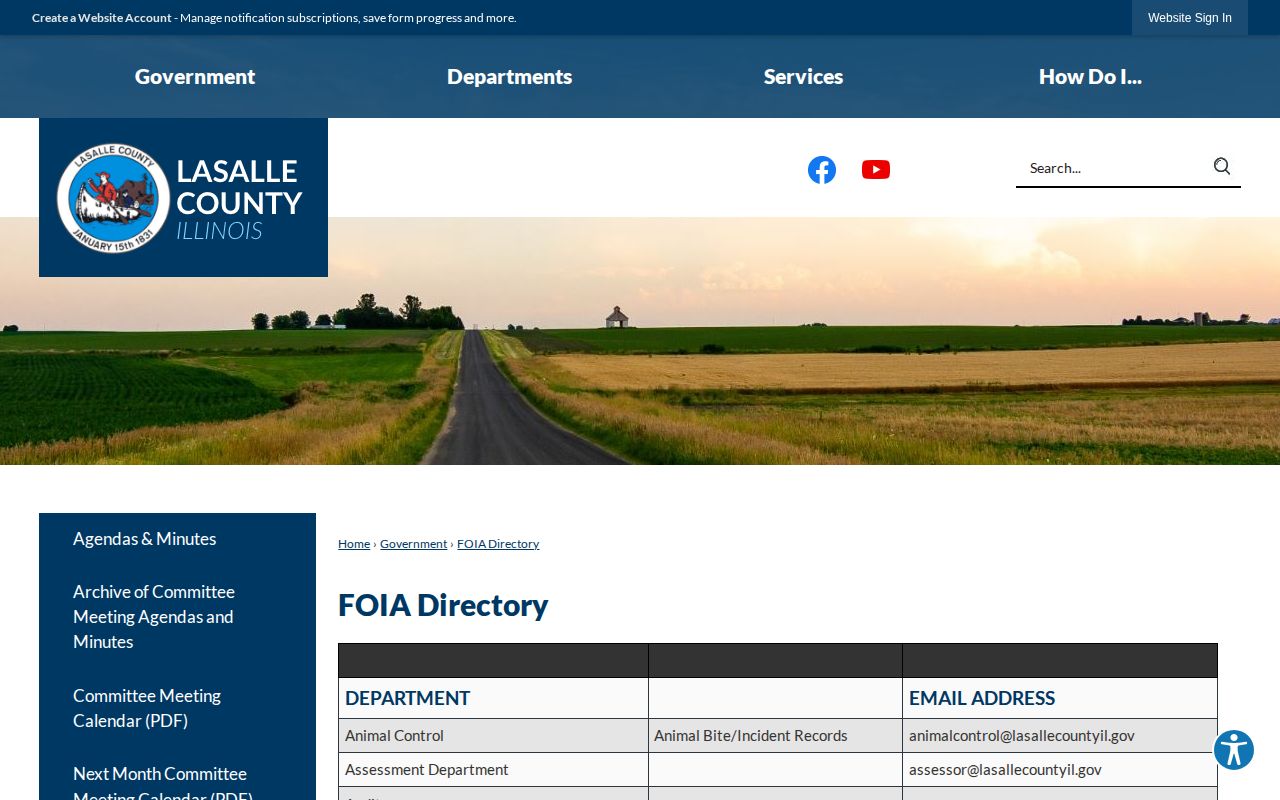Click the FOIA Directory breadcrumb link

coord(498,544)
